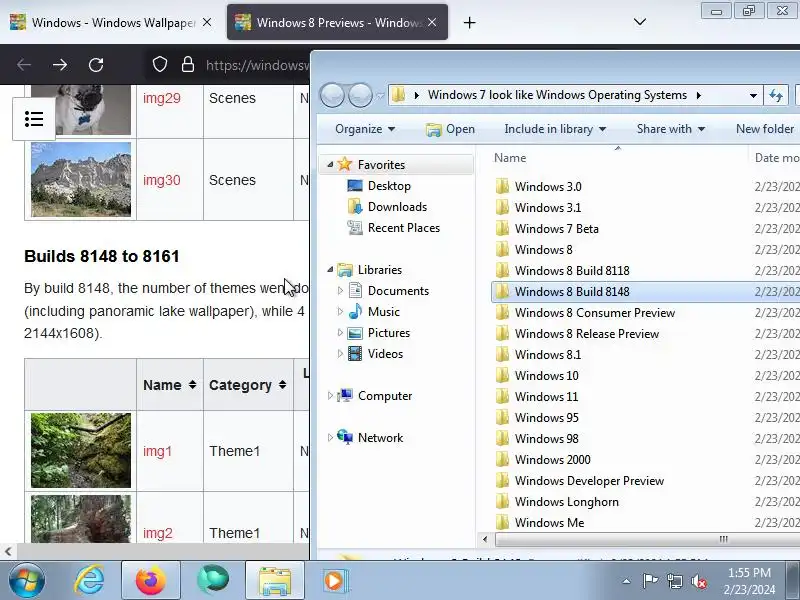The image size is (800, 600).
Task: Select the Windows 10 folder icon
Action: pyautogui.click(x=502, y=375)
